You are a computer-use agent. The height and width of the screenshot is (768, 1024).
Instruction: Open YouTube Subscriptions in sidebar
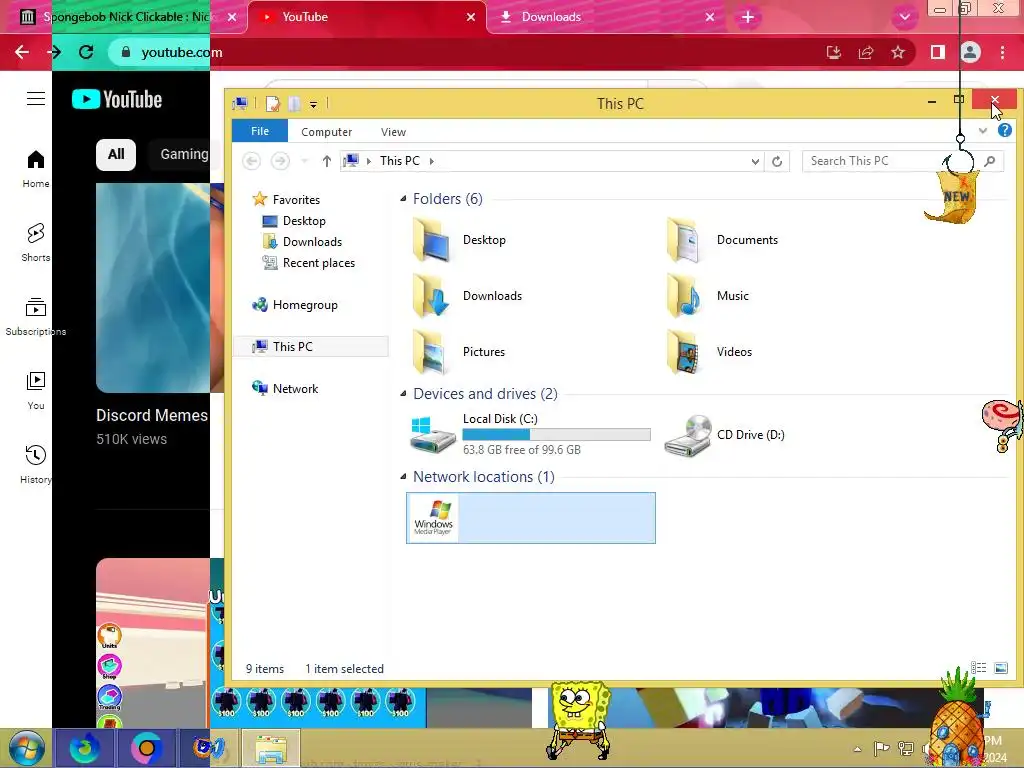click(36, 317)
